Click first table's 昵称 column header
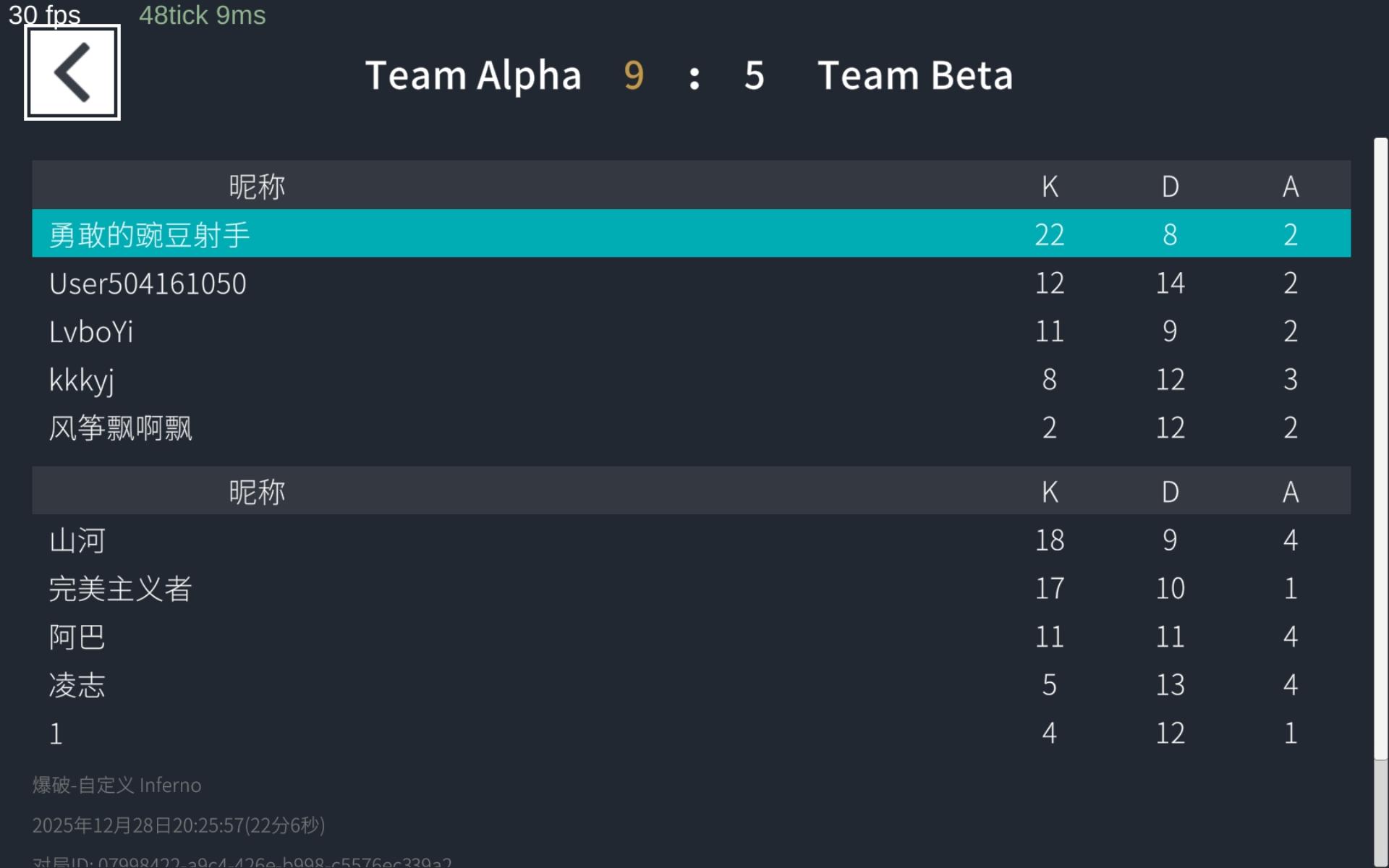 coord(257,186)
